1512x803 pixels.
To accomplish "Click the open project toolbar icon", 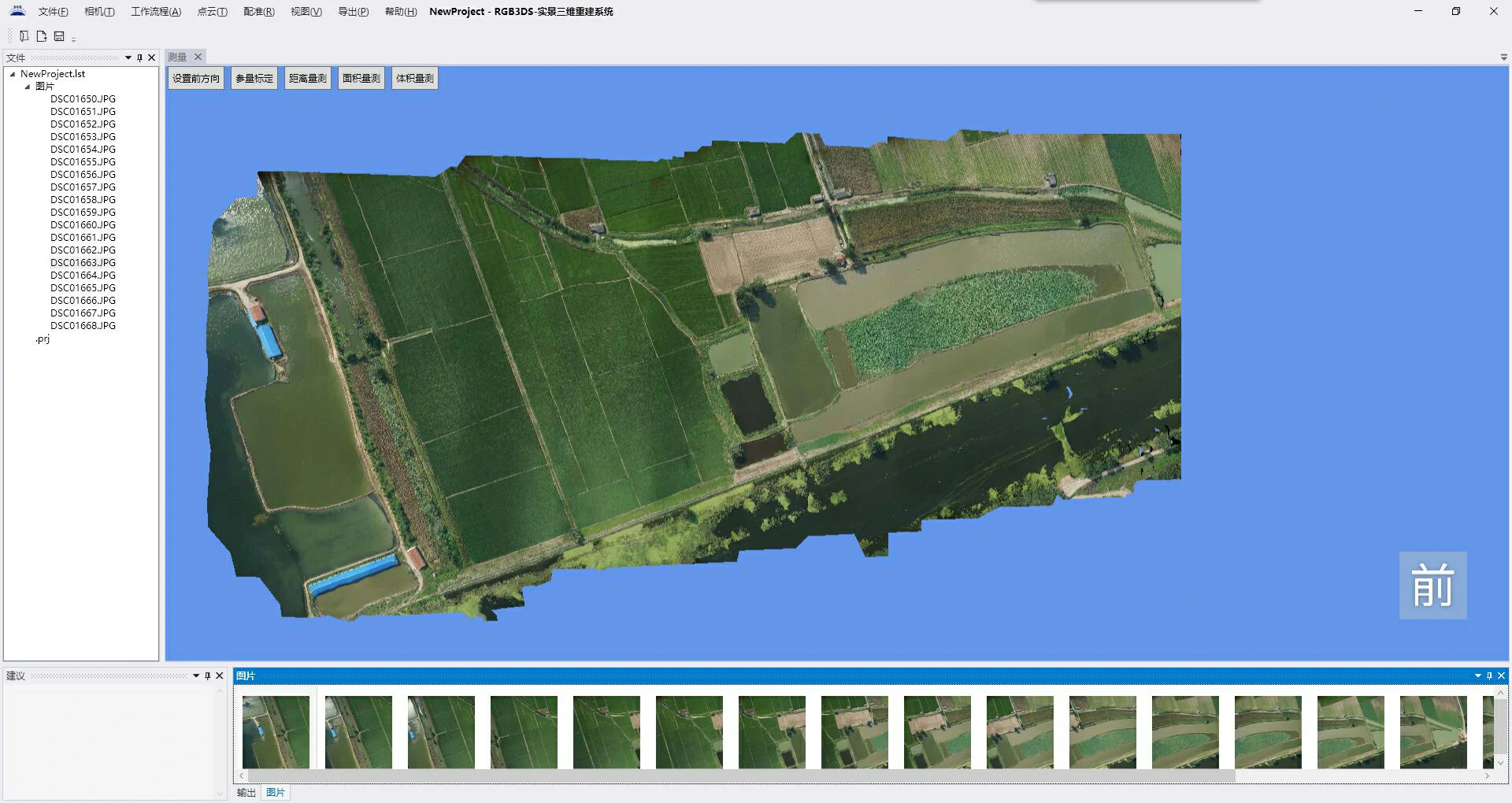I will (24, 36).
